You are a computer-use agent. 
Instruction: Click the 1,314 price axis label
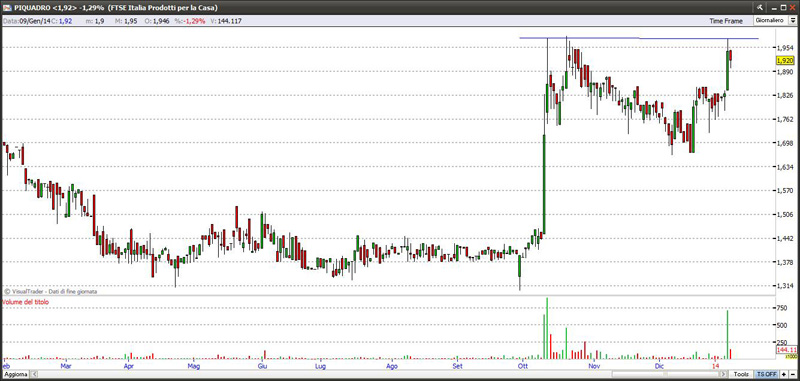785,286
